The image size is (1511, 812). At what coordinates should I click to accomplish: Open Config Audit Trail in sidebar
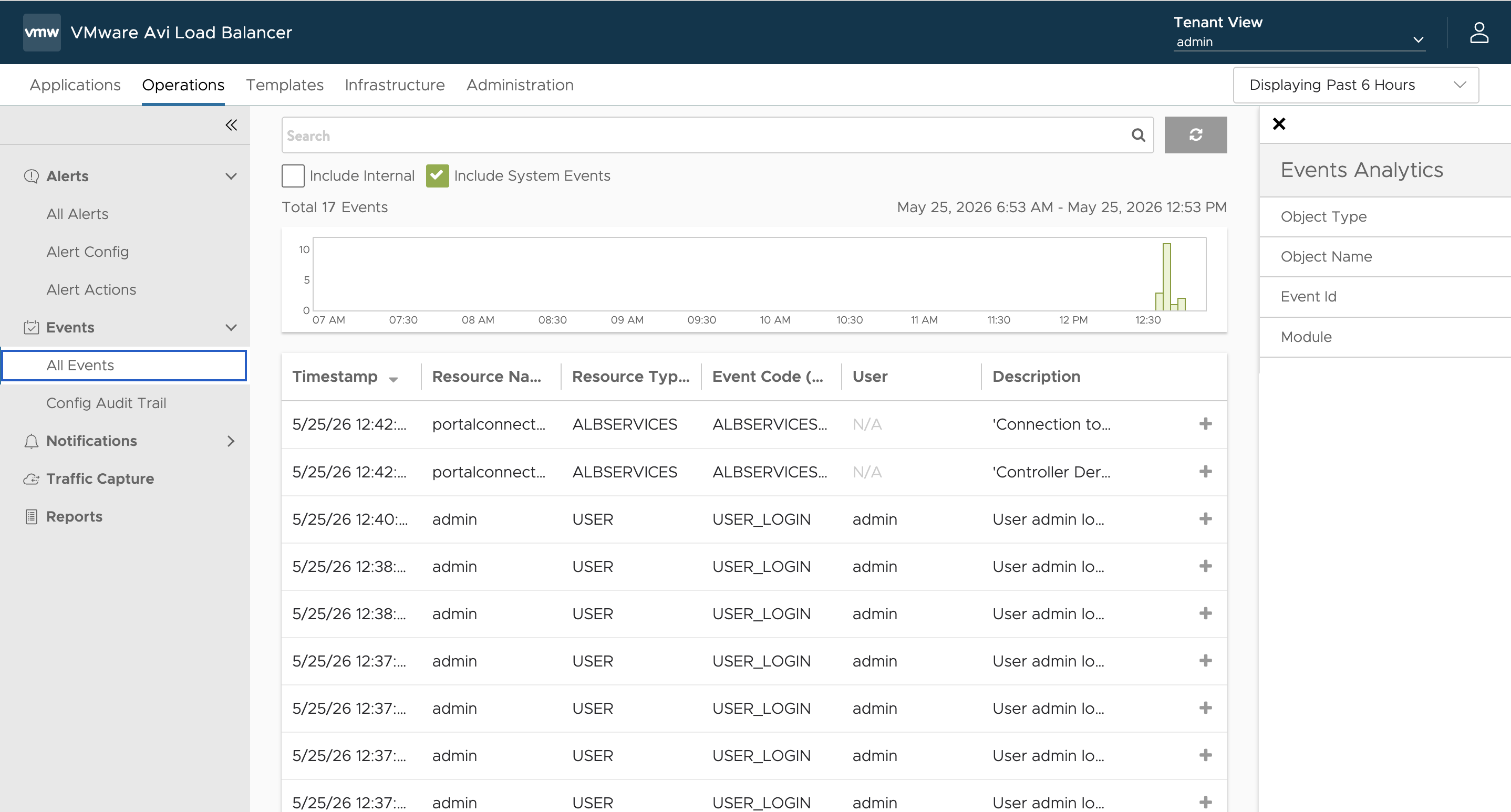tap(106, 403)
